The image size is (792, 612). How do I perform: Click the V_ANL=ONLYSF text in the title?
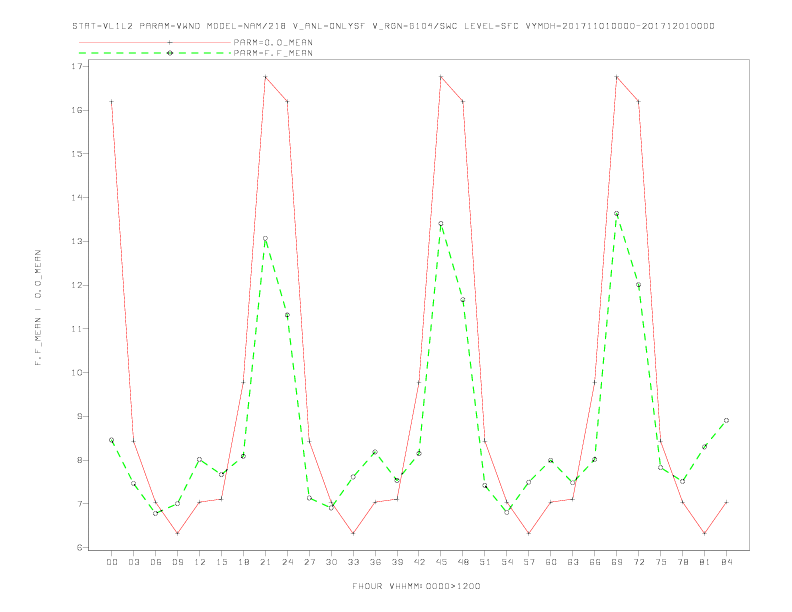click(x=329, y=26)
